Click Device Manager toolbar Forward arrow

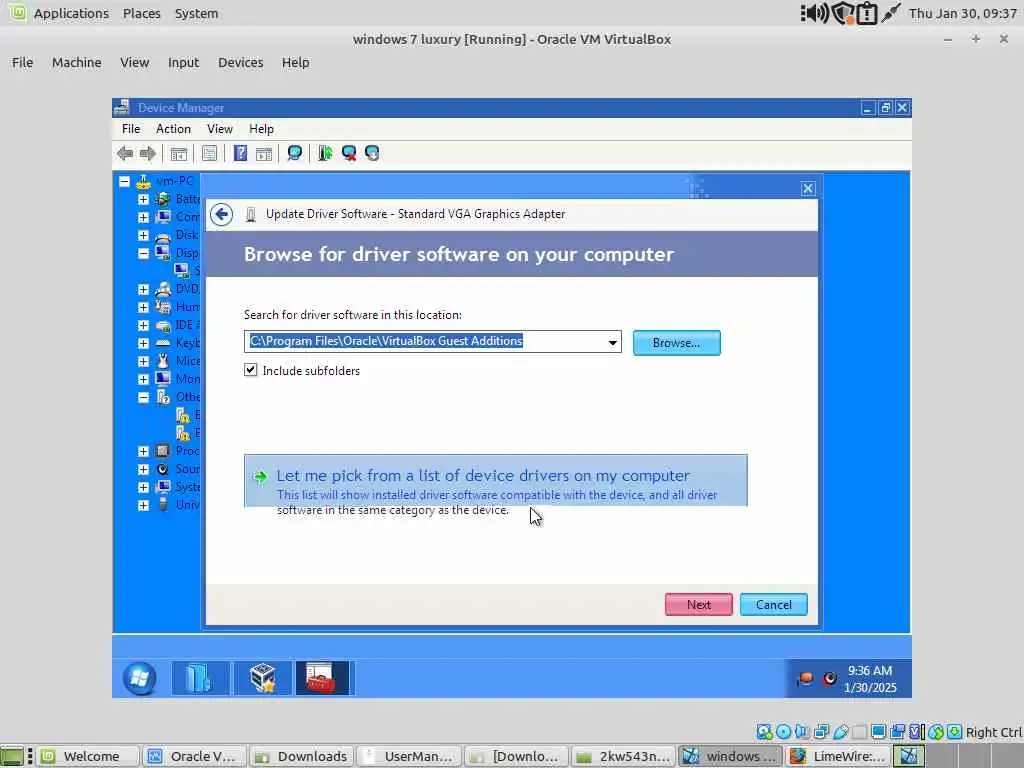coord(148,153)
